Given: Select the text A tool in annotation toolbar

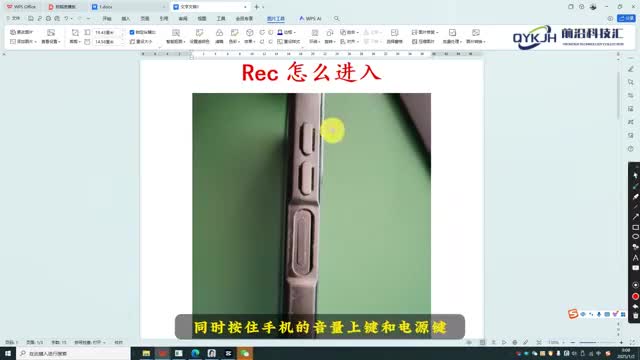Looking at the screenshot, I should click(636, 258).
